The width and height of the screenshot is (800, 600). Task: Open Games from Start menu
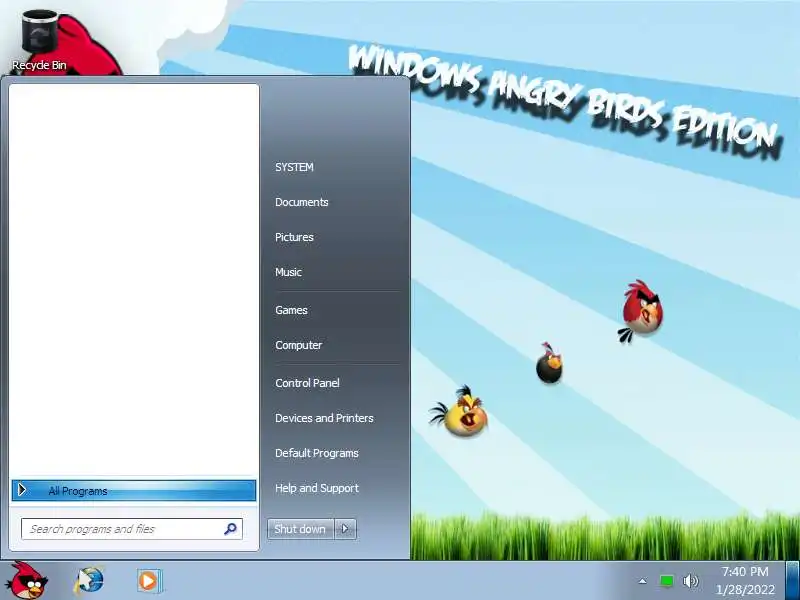coord(291,310)
